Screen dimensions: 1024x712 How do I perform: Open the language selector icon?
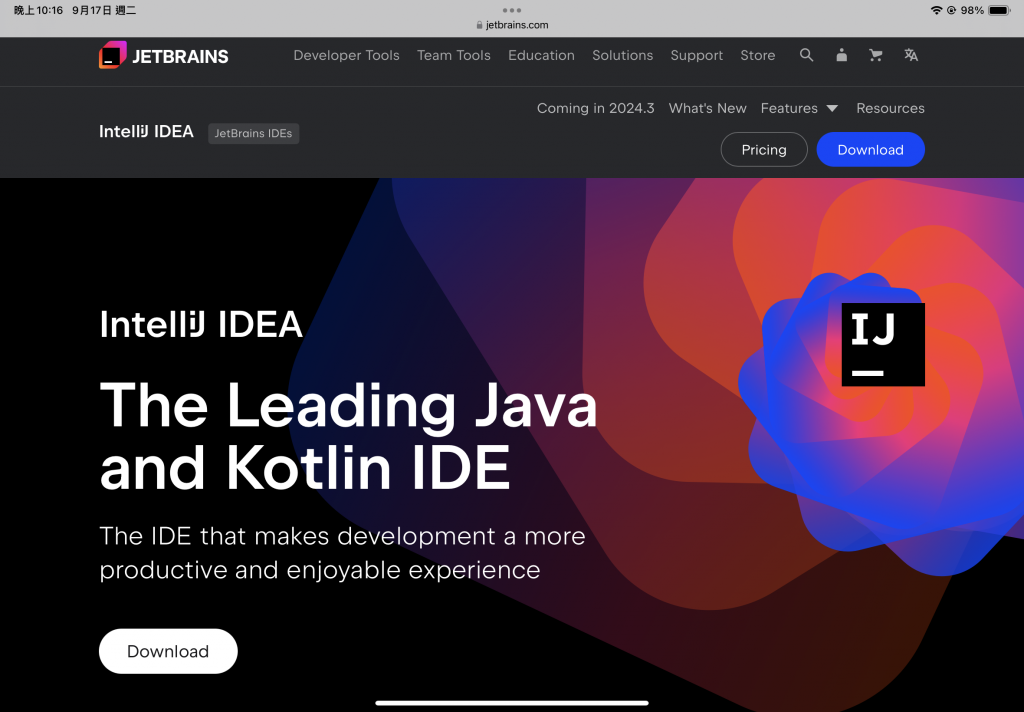[911, 56]
